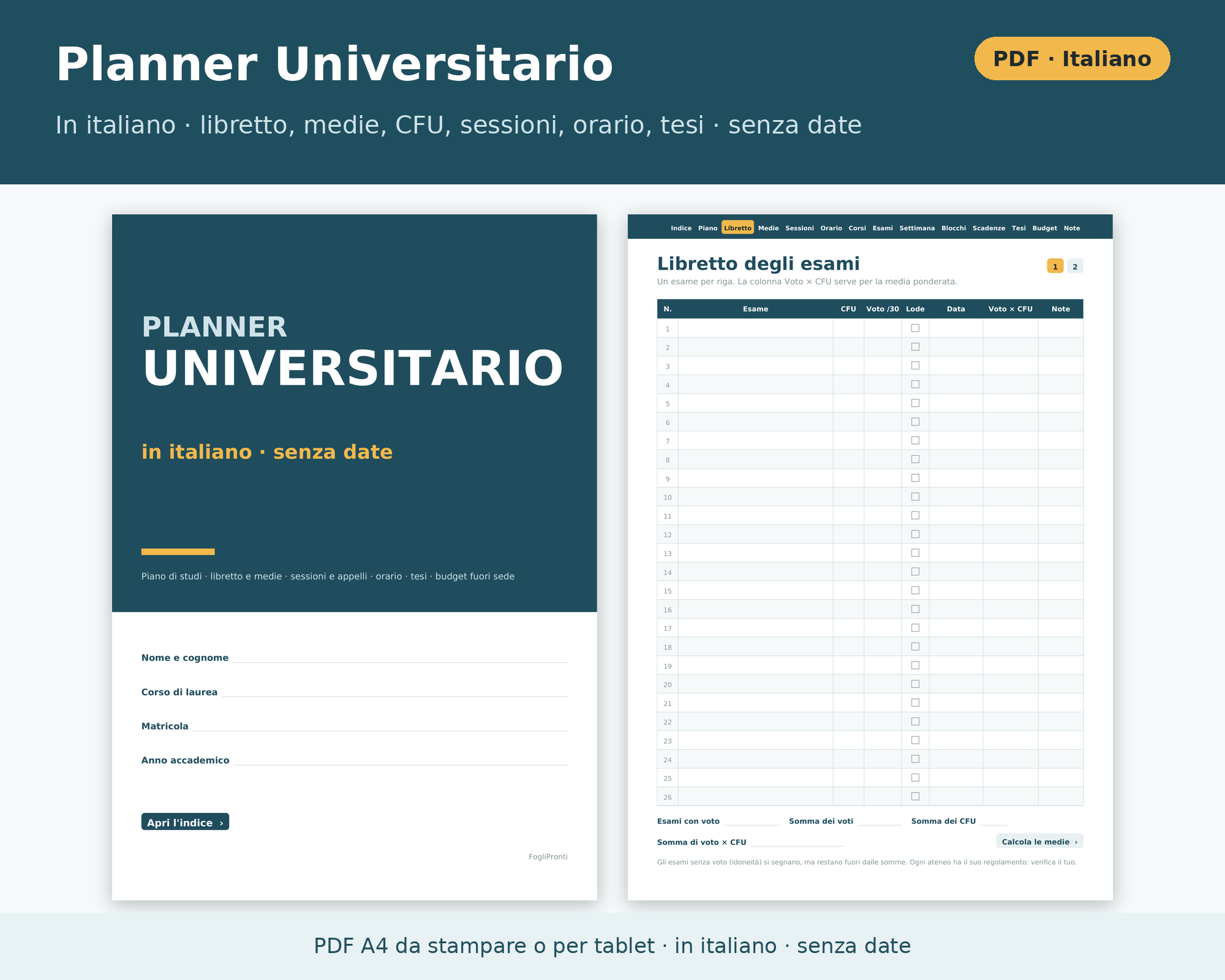Click the footer 'PDF A4 da stampare' text
The width and height of the screenshot is (1225, 980).
coord(612,946)
